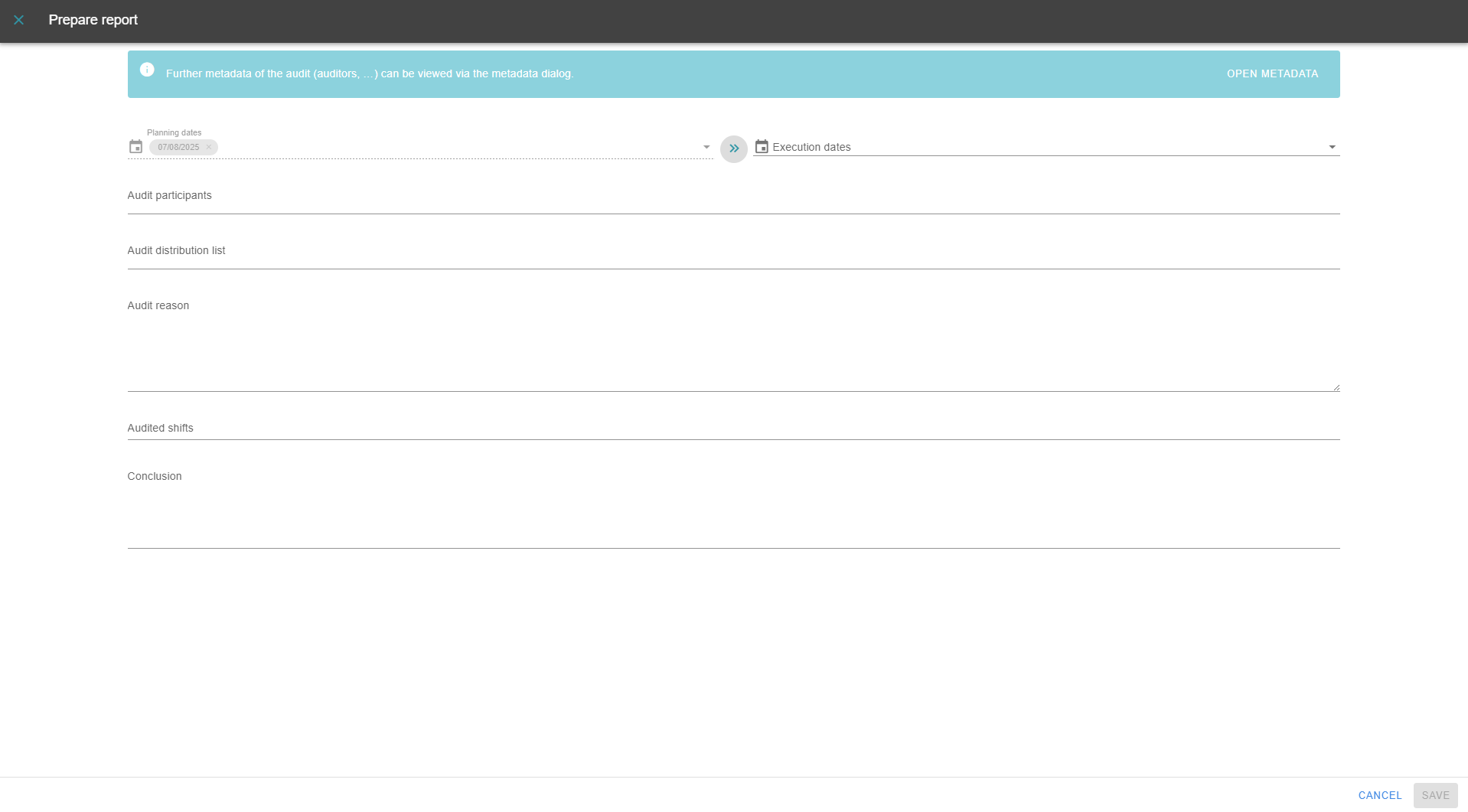This screenshot has width=1468, height=812.
Task: Expand the Execution dates dropdown arrow
Action: (x=1332, y=147)
